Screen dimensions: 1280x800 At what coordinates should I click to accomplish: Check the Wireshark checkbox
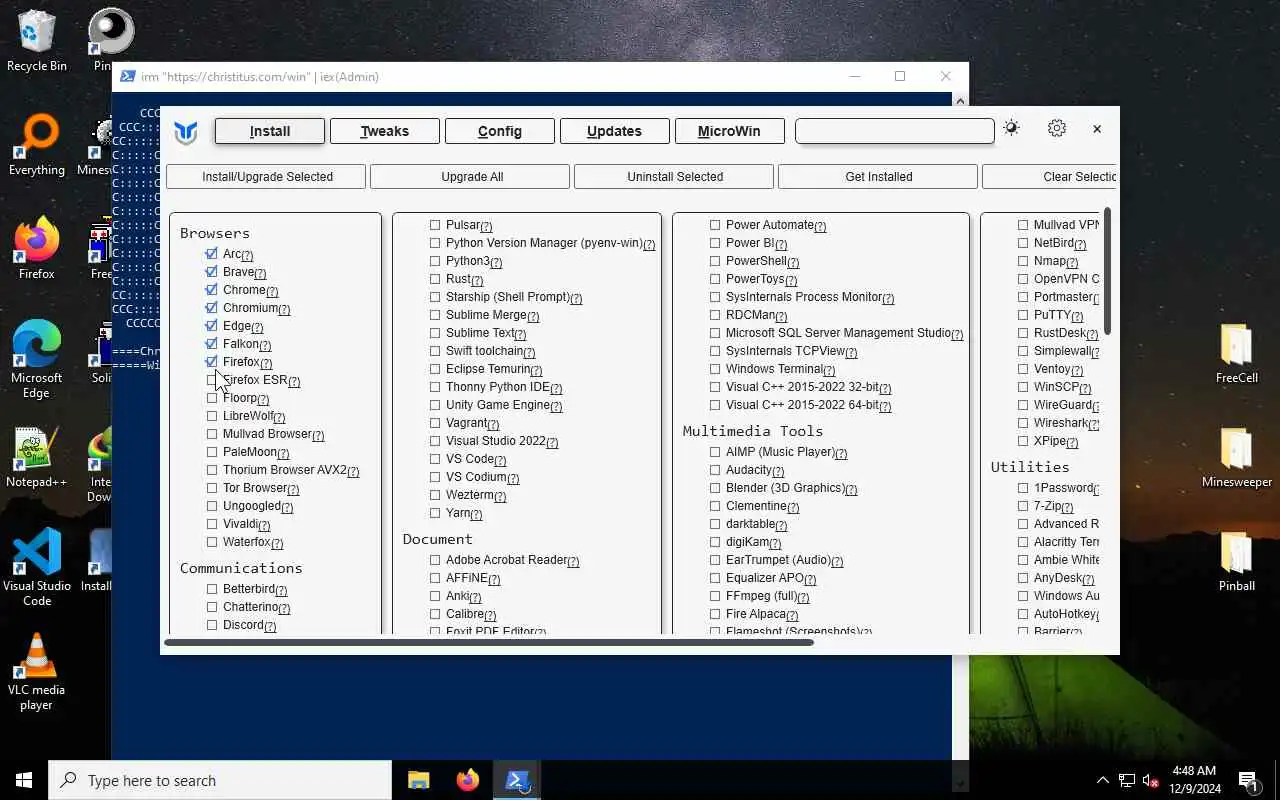click(x=1023, y=423)
